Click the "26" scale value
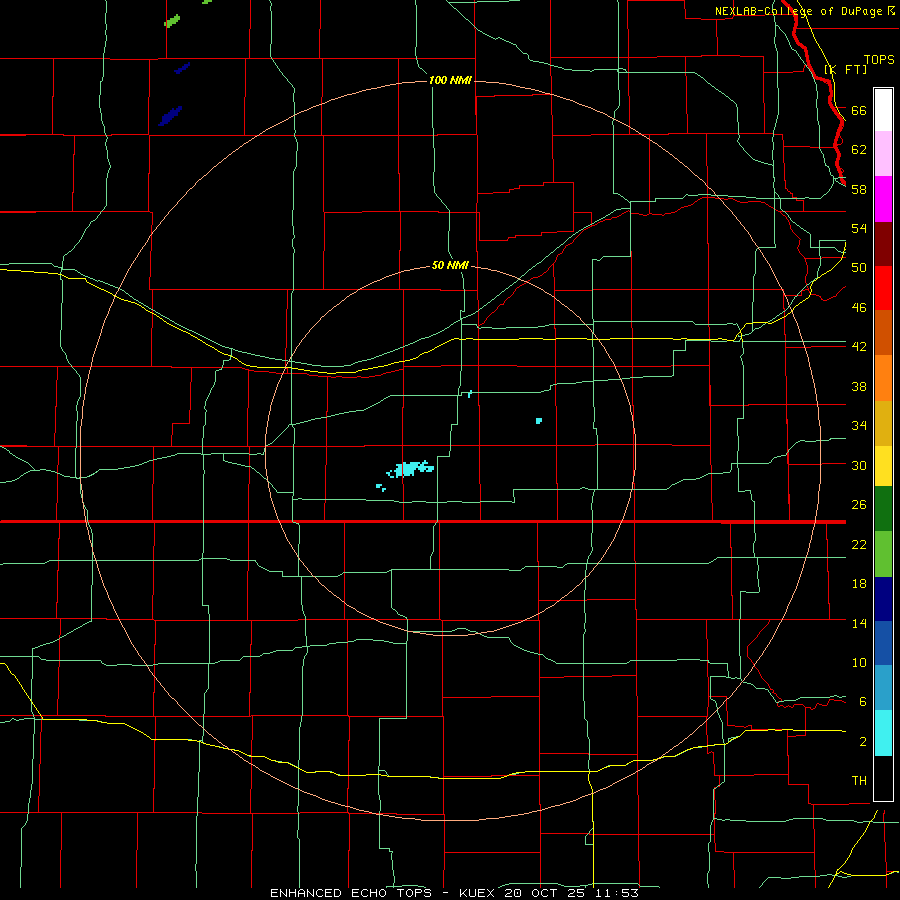900x900 pixels. point(859,505)
